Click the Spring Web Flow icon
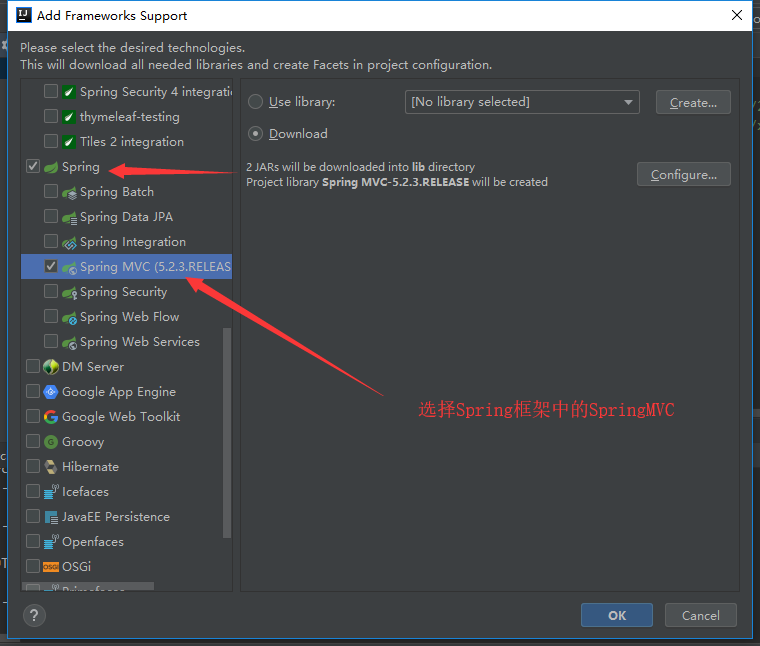Screen dimensions: 760x646 pos(69,317)
